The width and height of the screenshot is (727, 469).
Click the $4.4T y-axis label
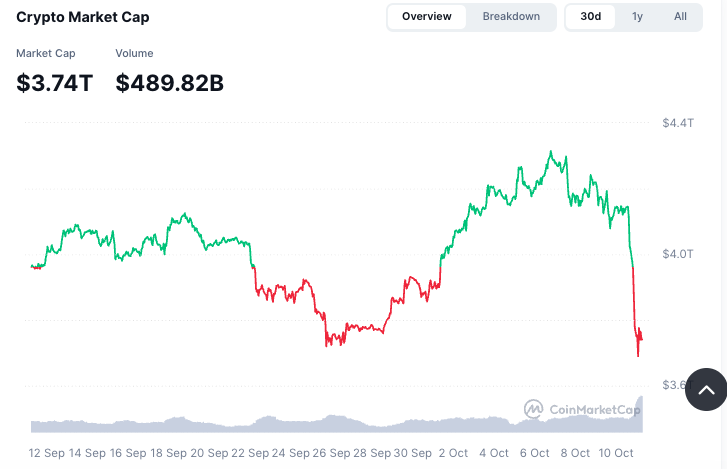tap(677, 123)
